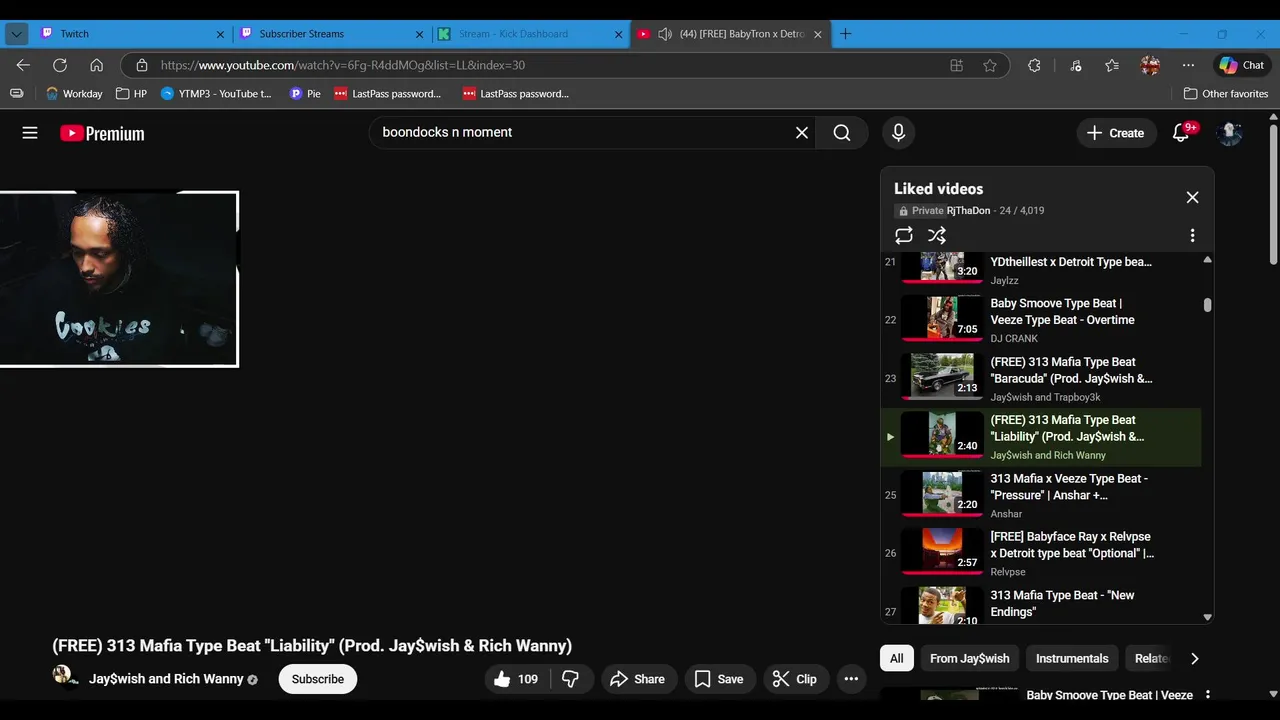Toggle playlist loop
The image size is (1280, 720).
[x=904, y=235]
